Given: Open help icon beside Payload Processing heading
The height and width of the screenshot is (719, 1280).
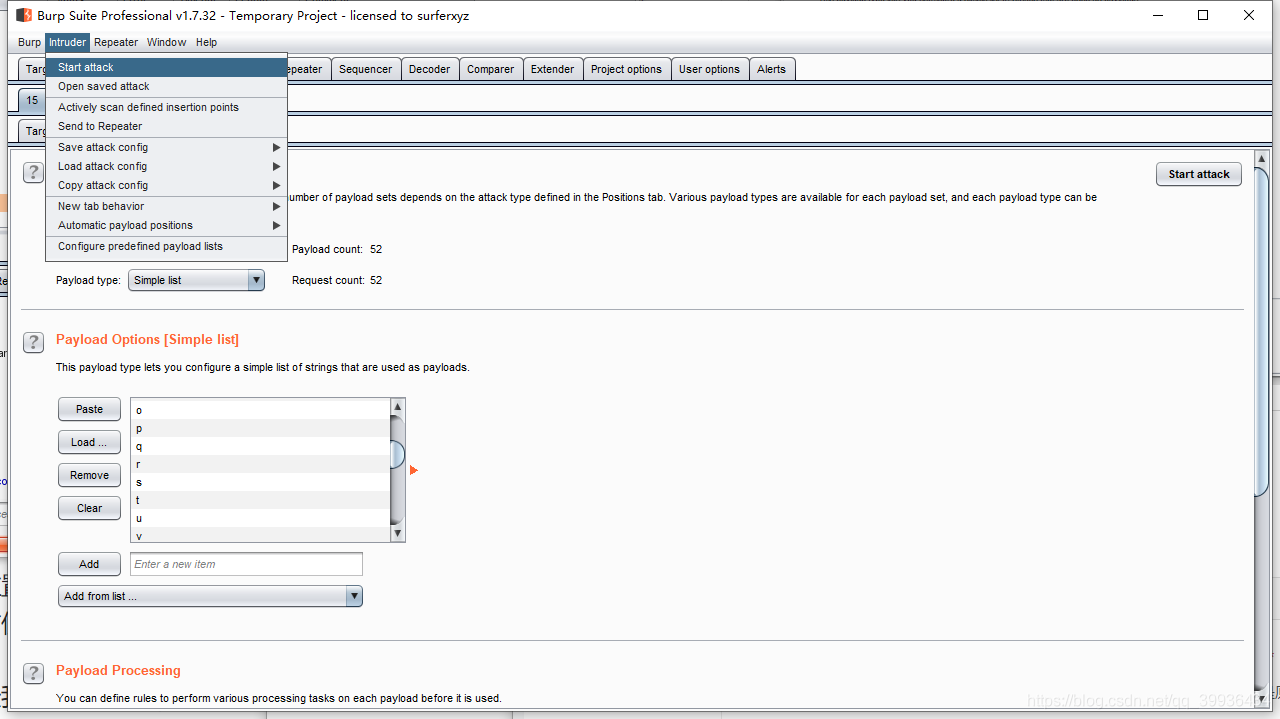Looking at the screenshot, I should [33, 673].
